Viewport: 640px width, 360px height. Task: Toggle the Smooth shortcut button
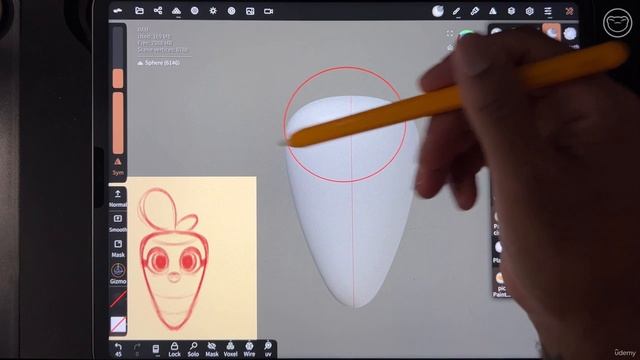[x=118, y=223]
